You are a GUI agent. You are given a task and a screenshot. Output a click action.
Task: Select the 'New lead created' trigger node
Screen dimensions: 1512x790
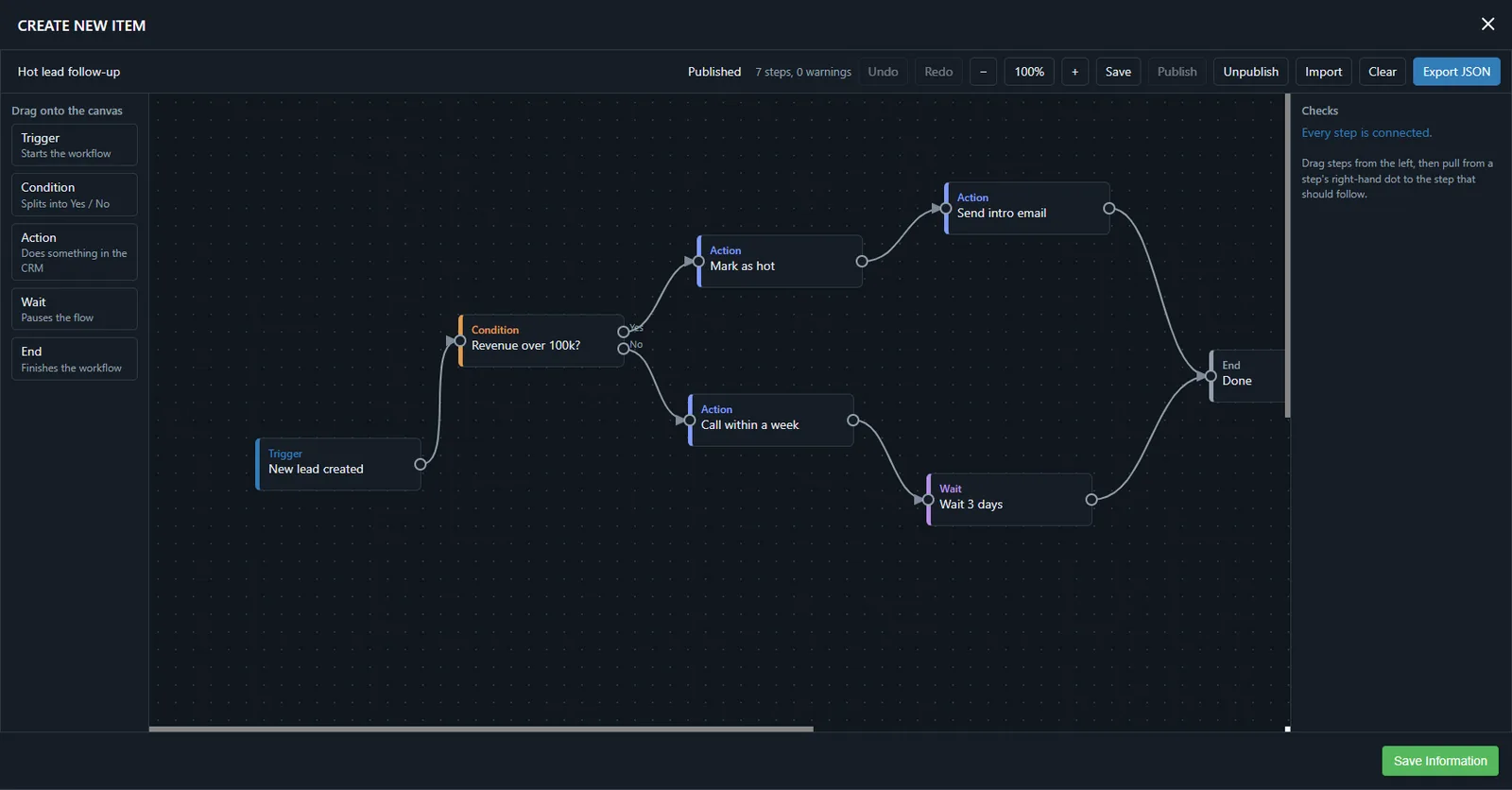338,464
